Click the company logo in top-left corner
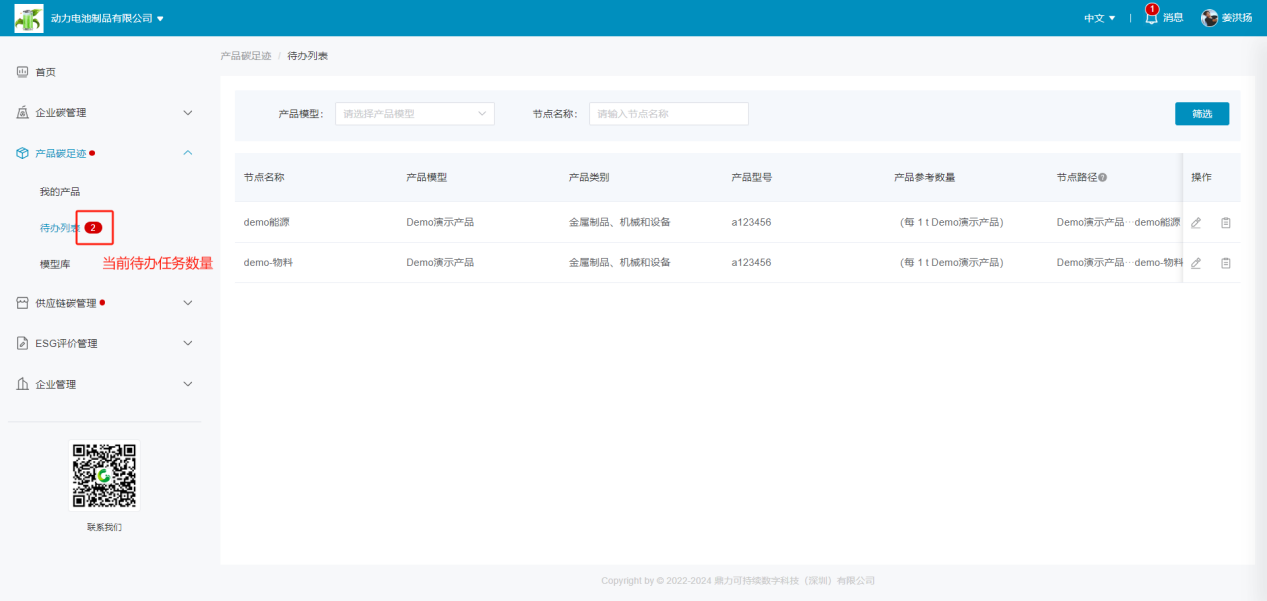The width and height of the screenshot is (1267, 601). (x=29, y=18)
